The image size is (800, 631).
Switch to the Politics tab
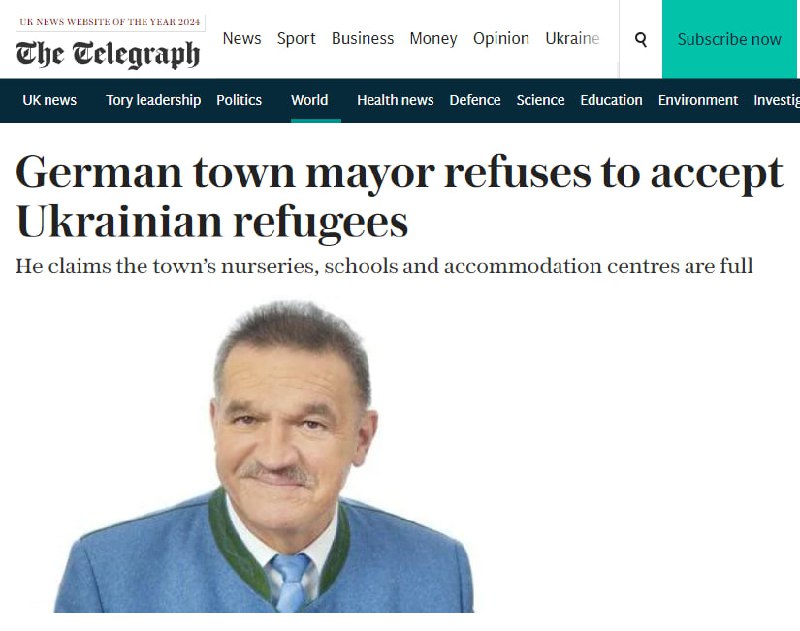point(239,100)
